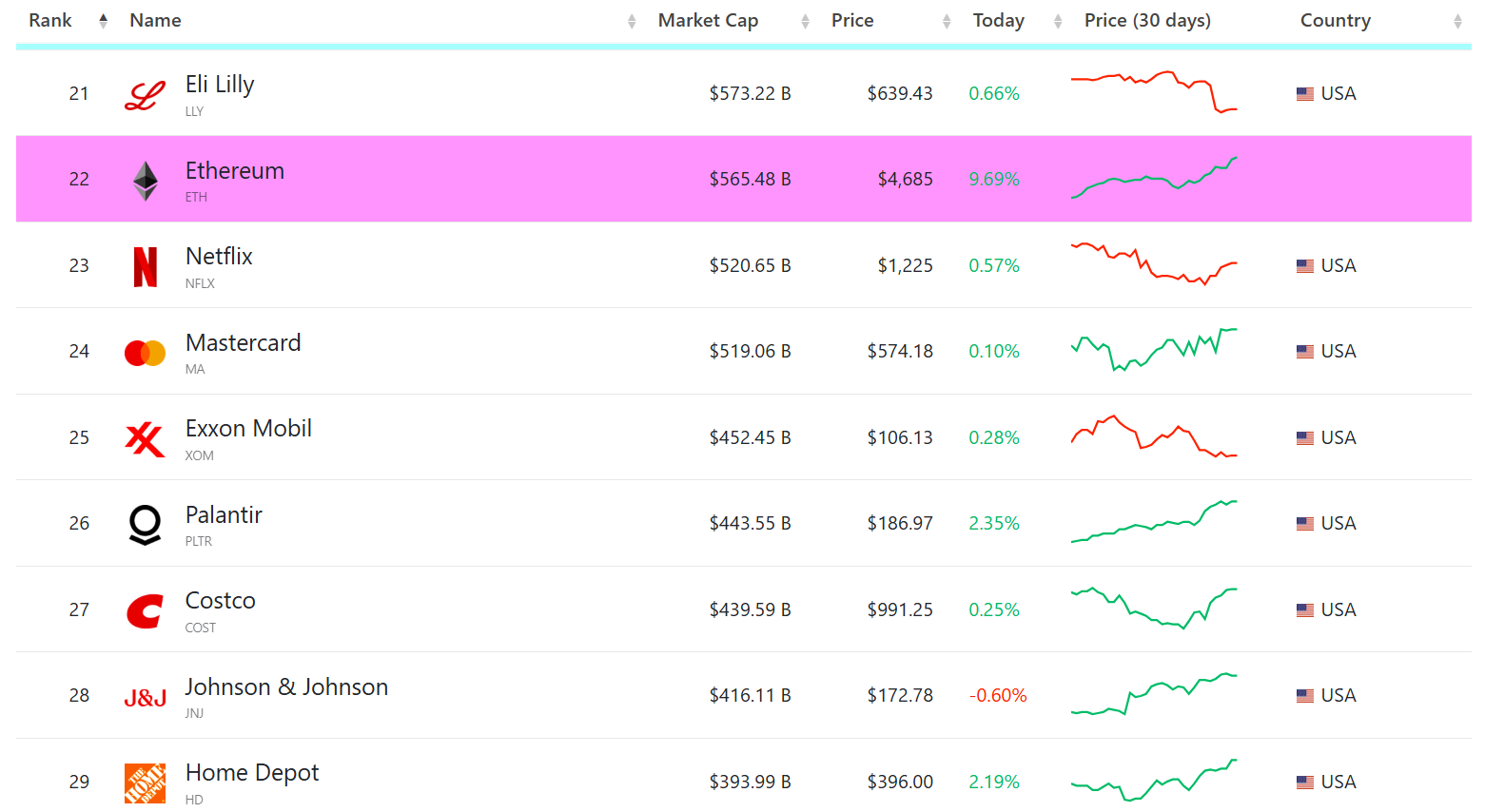
Task: Click Exxon Mobil market cap $452.45 B
Action: pos(750,438)
